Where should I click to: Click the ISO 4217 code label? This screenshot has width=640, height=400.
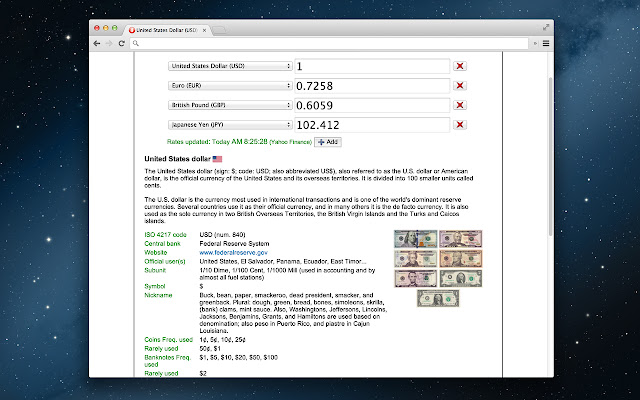[165, 235]
